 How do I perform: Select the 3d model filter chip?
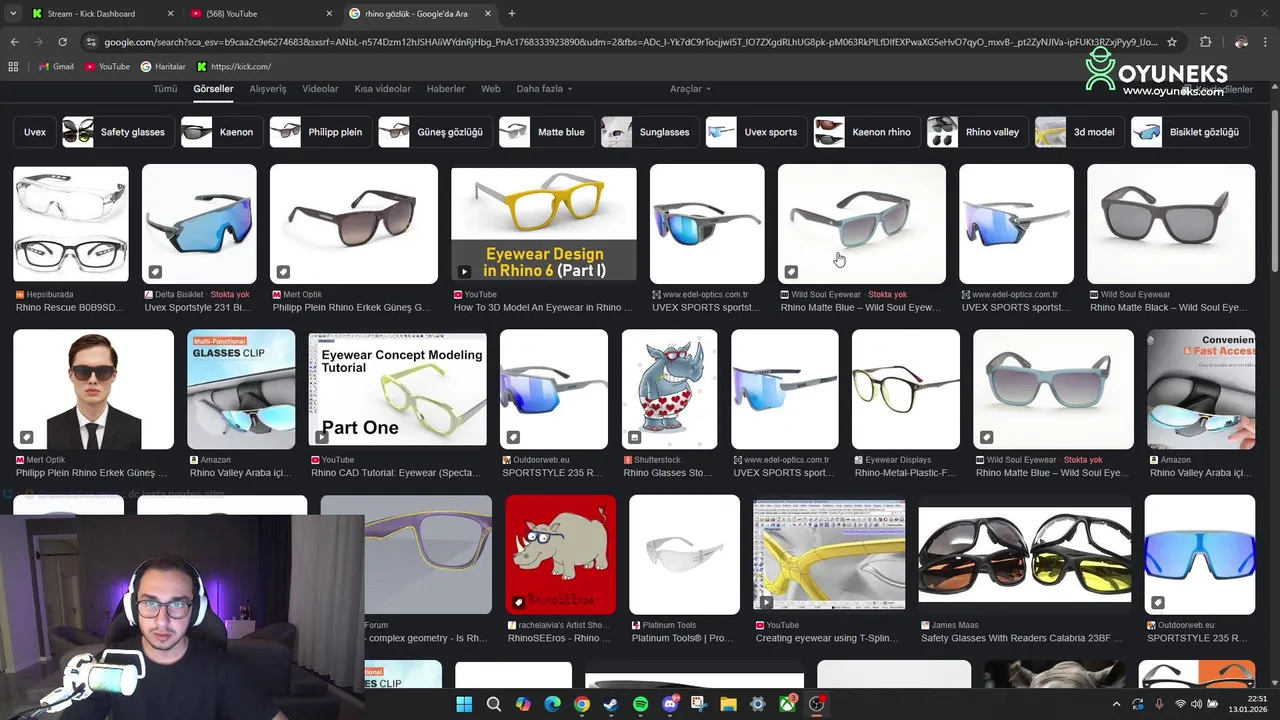tap(1081, 132)
